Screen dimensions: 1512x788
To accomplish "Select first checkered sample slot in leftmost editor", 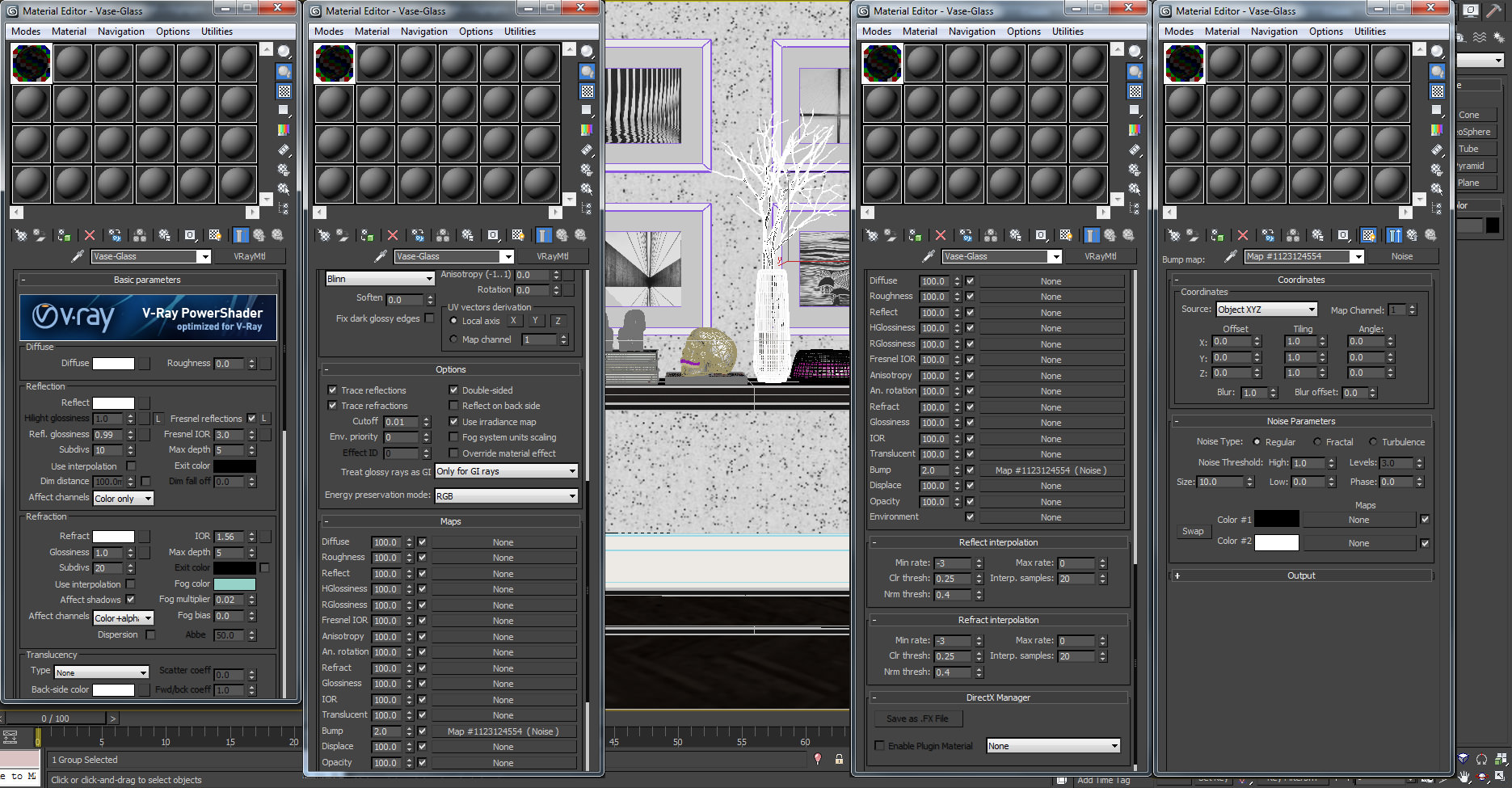I will (x=32, y=63).
